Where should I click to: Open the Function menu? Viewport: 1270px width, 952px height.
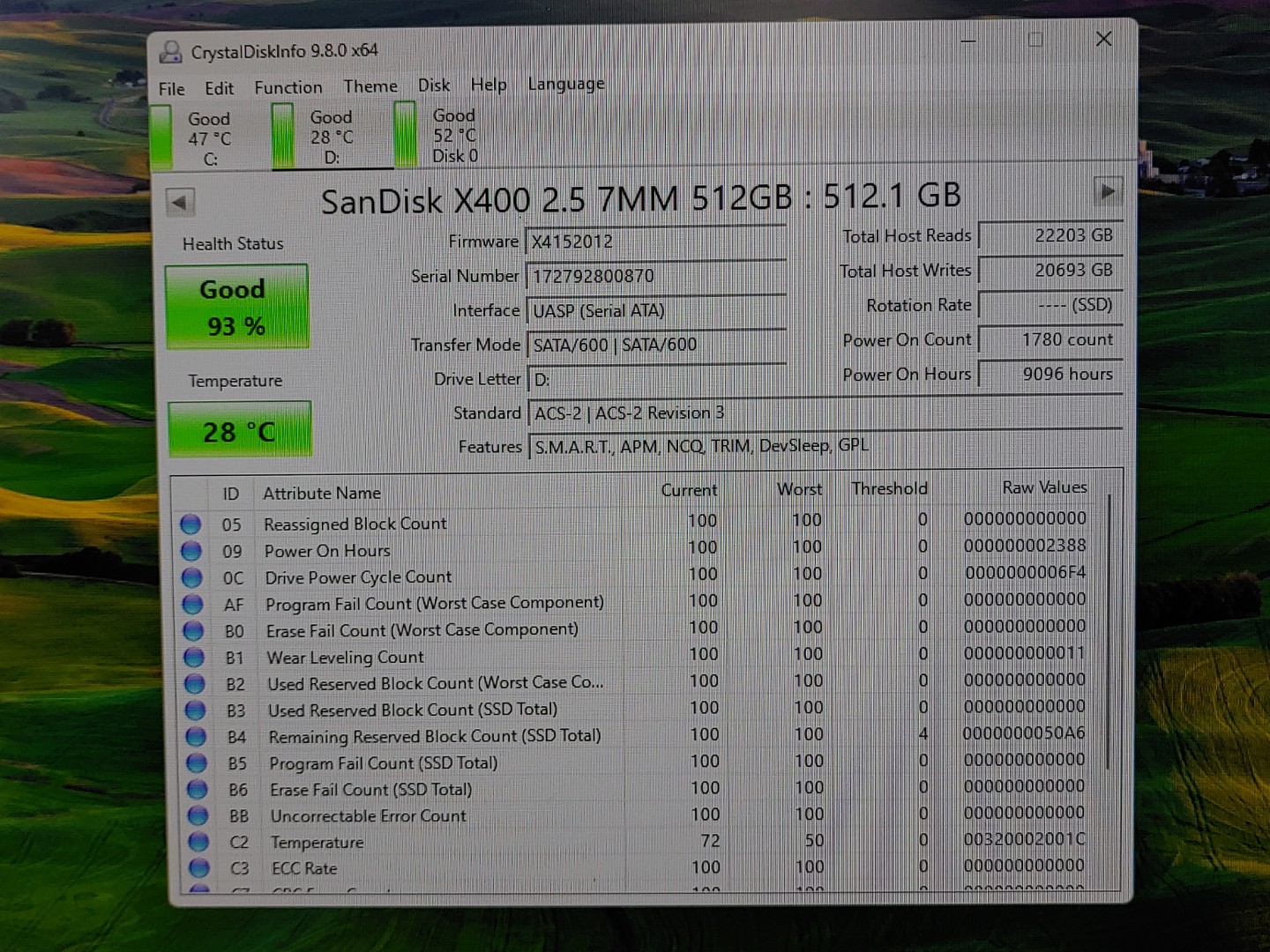288,87
